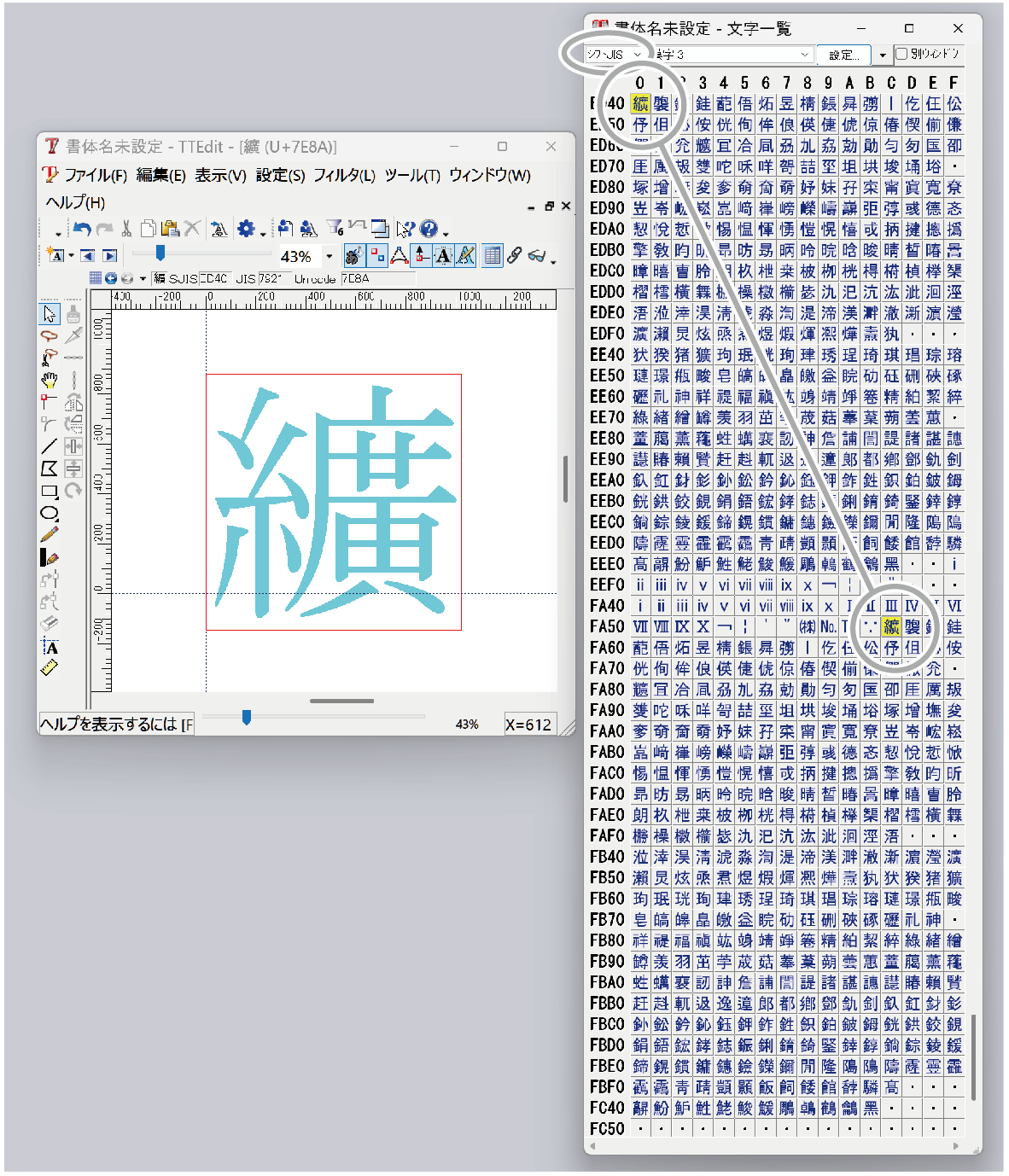This screenshot has height=1176, width=1009.
Task: Click the Copy pages icon
Action: pyautogui.click(x=149, y=229)
